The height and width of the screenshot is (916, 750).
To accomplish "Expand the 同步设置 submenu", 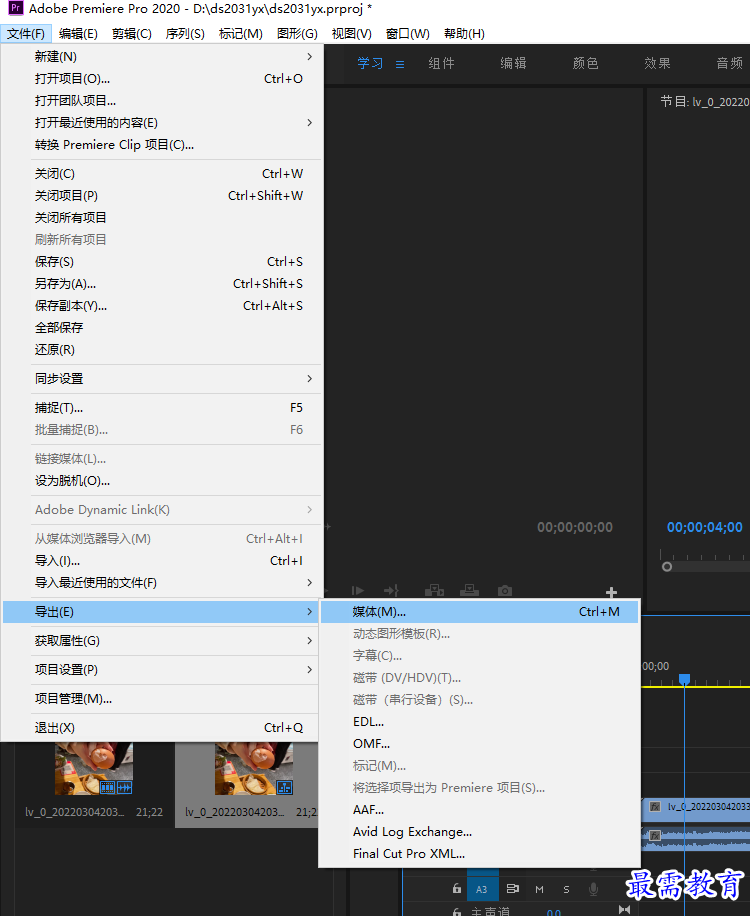I will [162, 379].
